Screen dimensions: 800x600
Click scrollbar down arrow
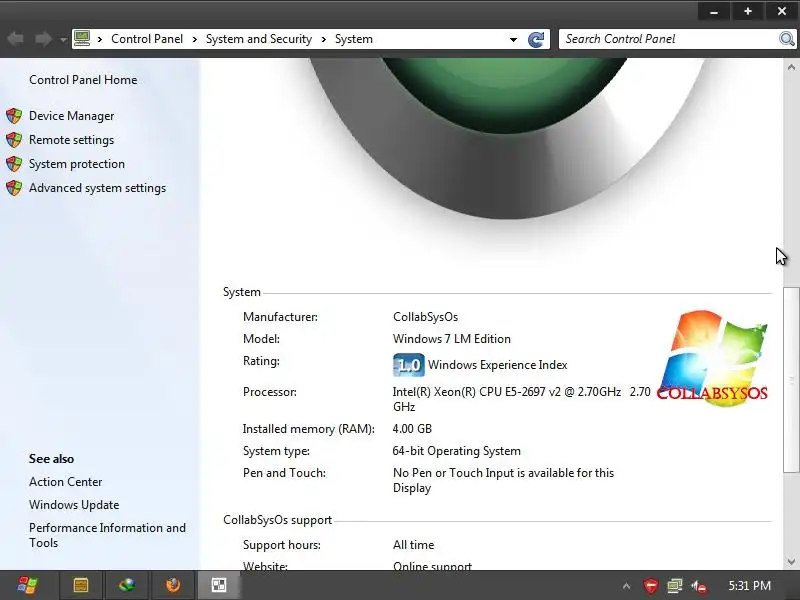[791, 561]
